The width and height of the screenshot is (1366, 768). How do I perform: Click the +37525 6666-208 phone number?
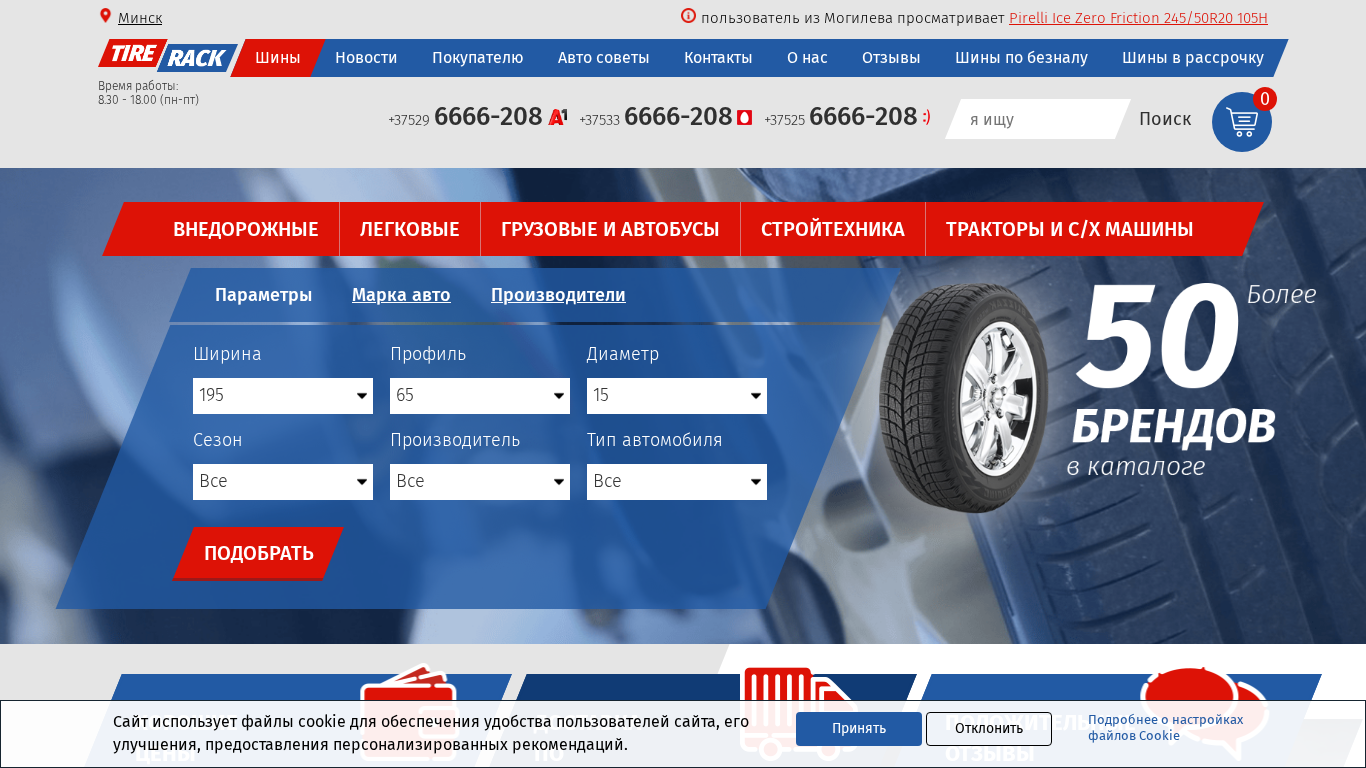pyautogui.click(x=841, y=117)
